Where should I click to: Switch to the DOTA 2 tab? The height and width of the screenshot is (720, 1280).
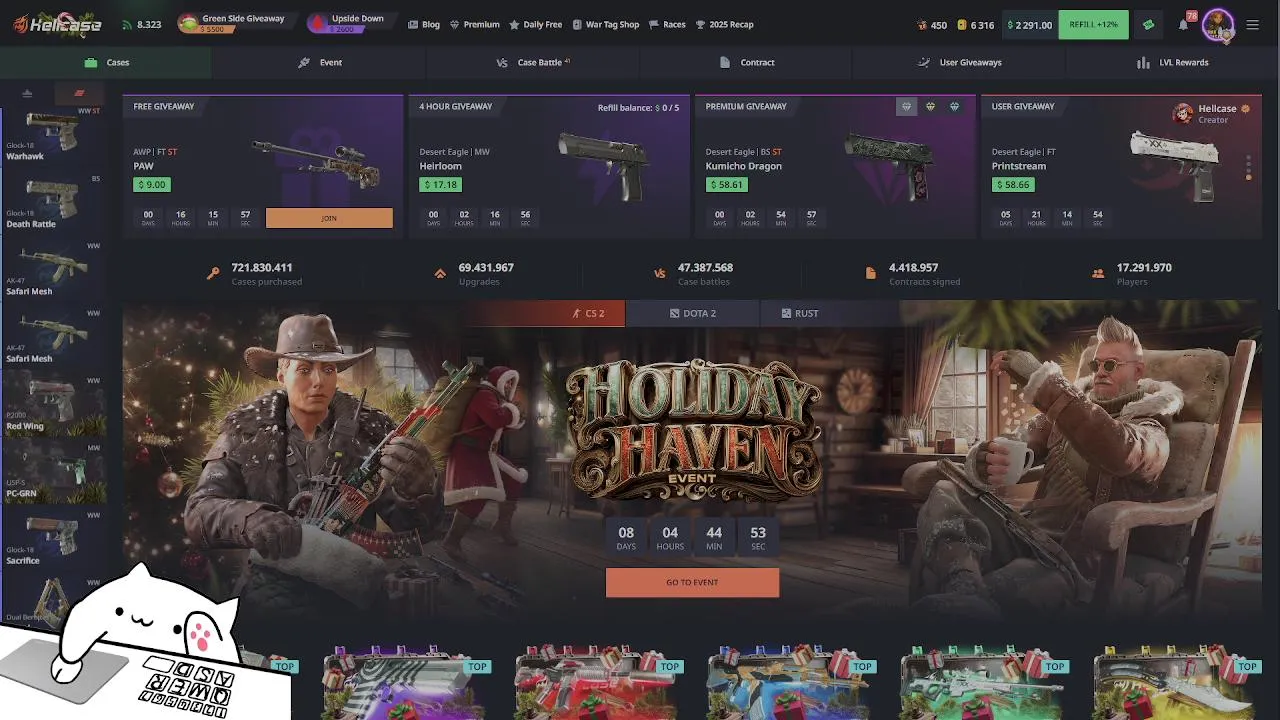tap(692, 313)
